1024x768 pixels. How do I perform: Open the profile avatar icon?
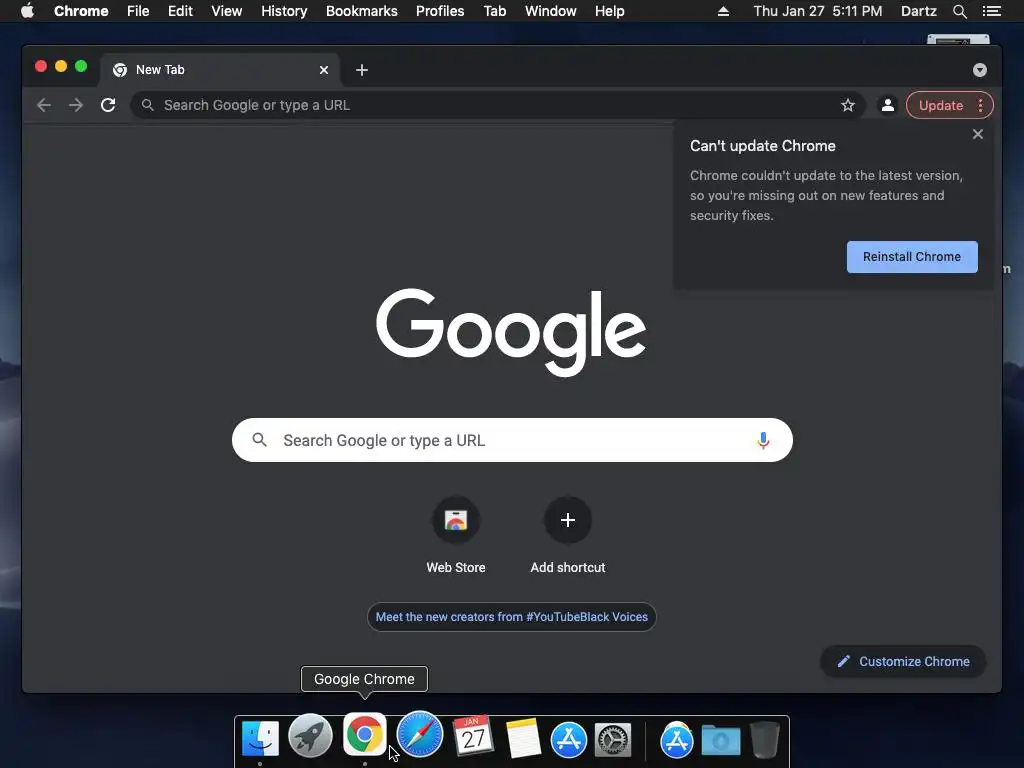coord(888,105)
